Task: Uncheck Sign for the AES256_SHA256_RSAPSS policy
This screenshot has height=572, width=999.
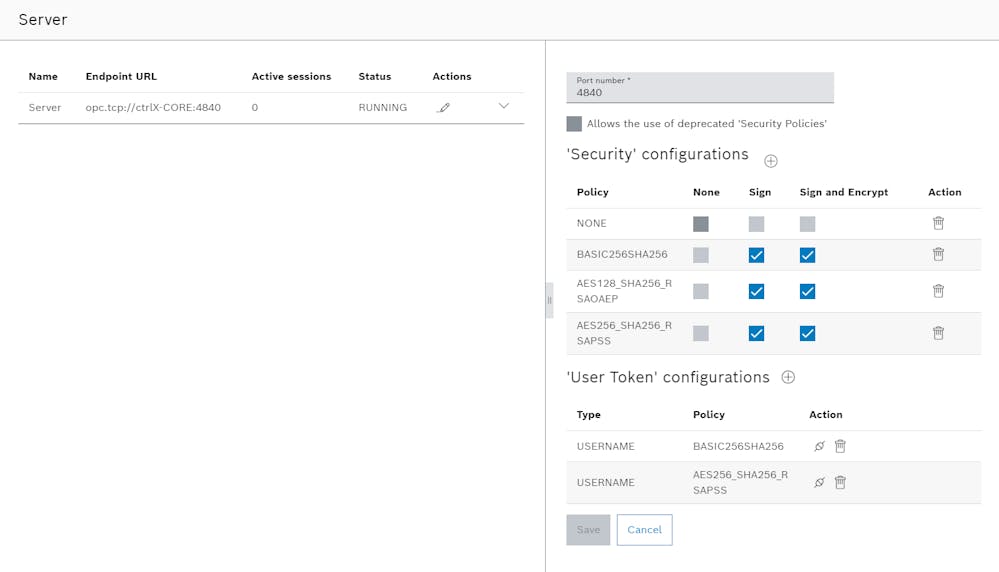Action: pyautogui.click(x=756, y=333)
